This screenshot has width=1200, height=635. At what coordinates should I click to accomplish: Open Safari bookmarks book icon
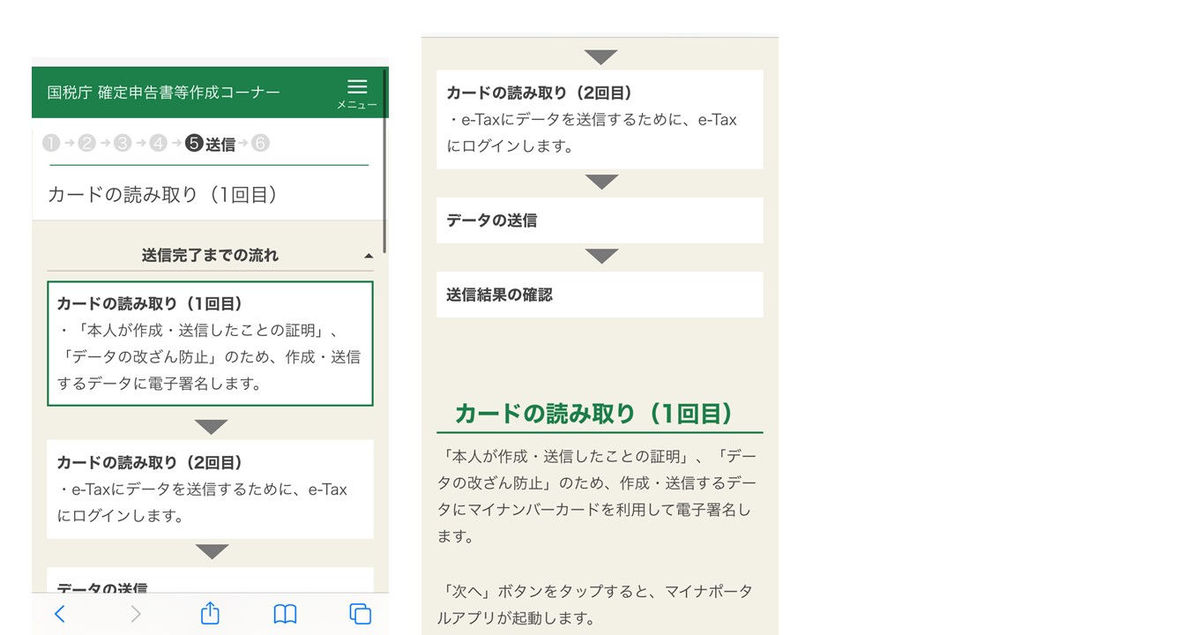(286, 614)
